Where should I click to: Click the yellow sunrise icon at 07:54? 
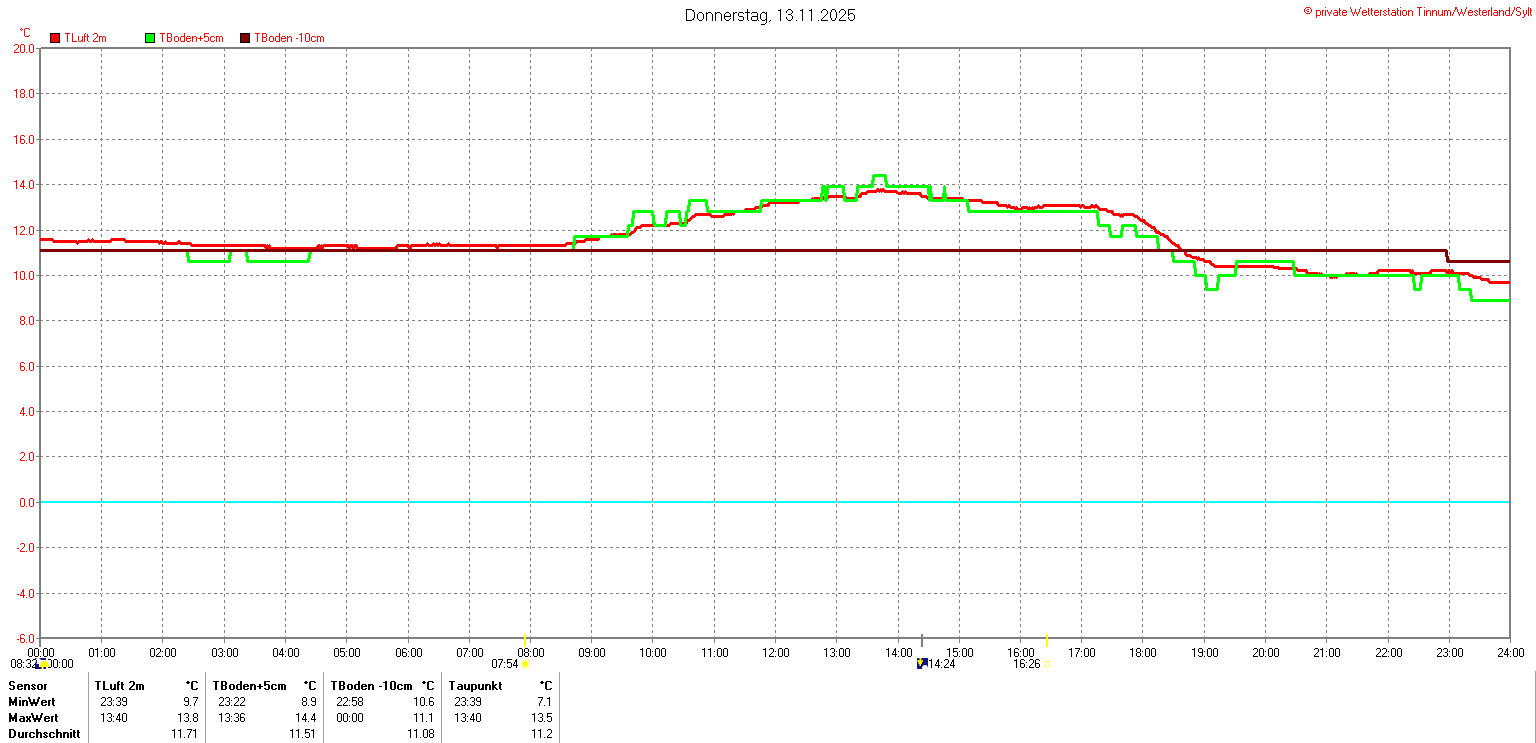pos(525,664)
